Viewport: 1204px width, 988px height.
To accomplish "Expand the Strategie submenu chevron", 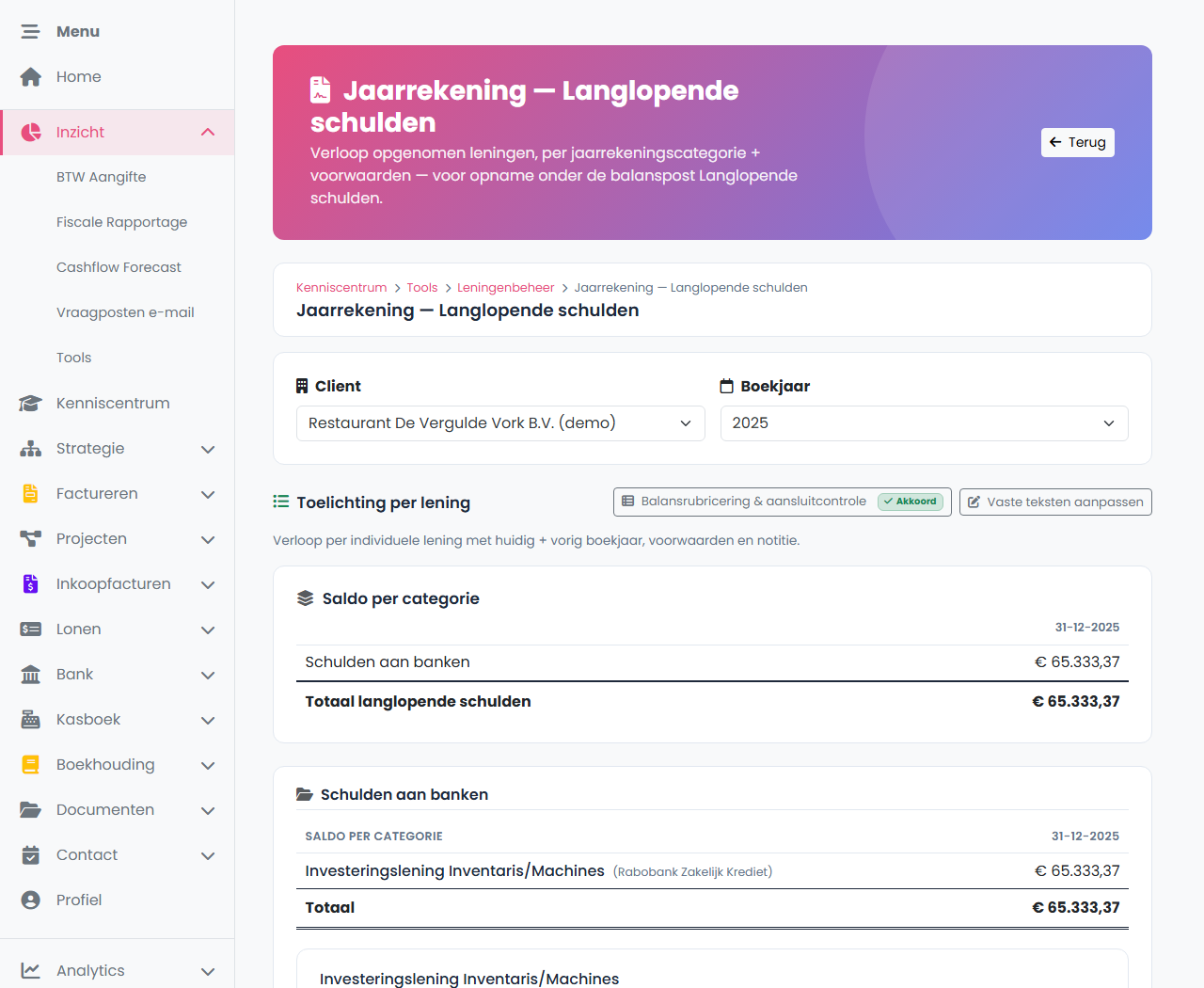I will point(208,450).
